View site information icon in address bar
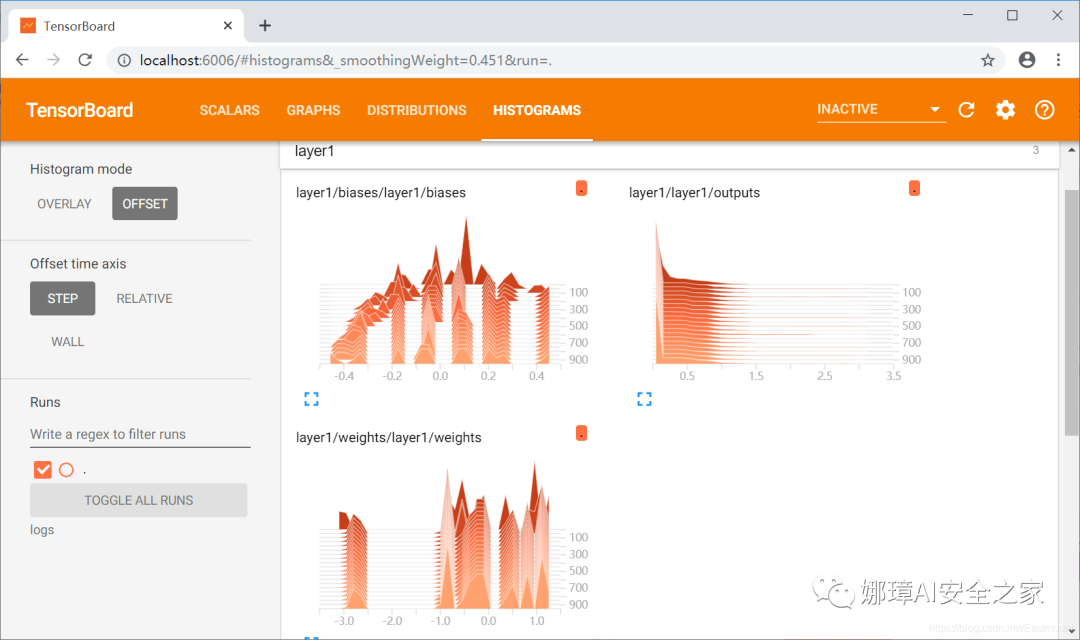This screenshot has height=640, width=1080. 124,61
